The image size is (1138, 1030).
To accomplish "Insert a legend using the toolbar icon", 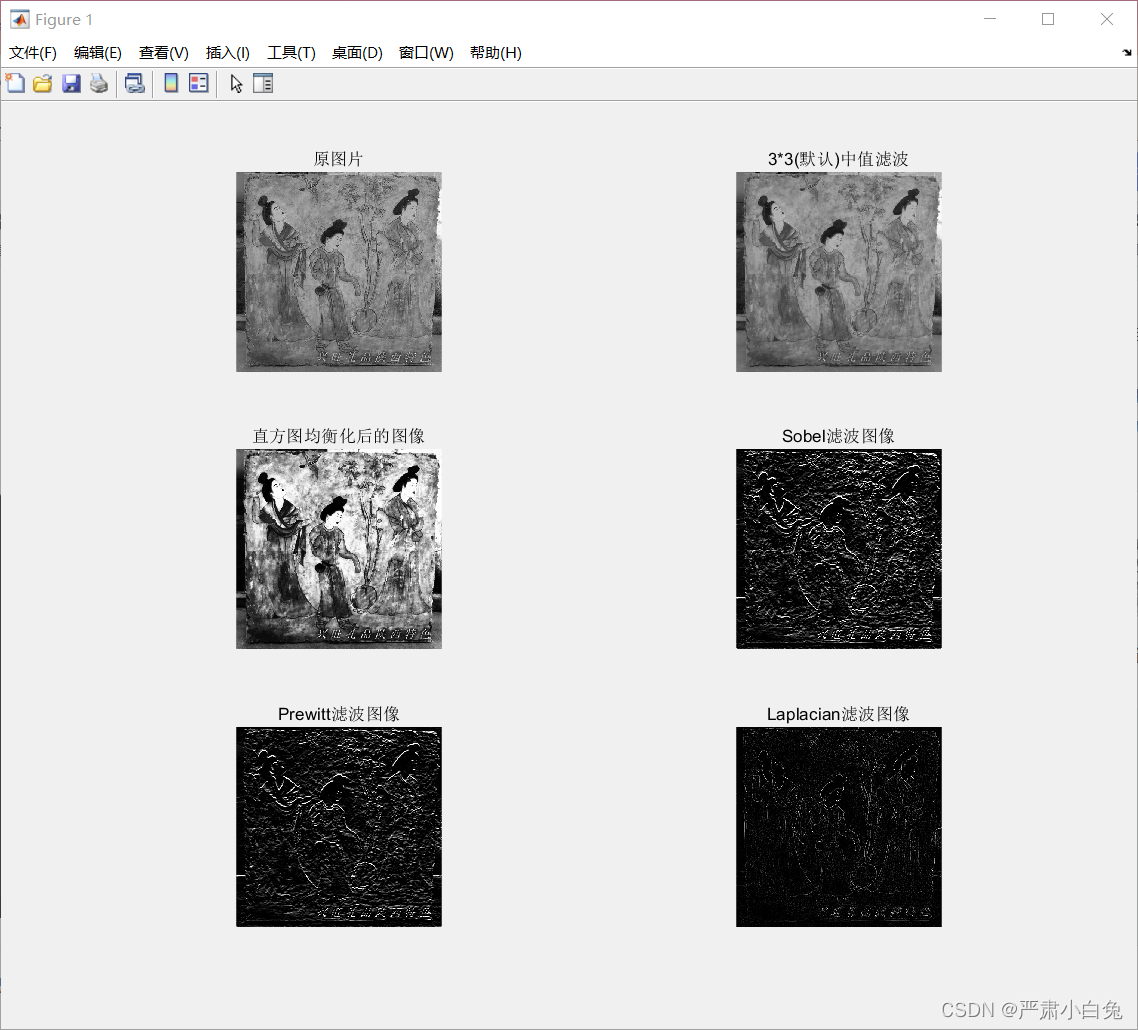I will [x=198, y=83].
